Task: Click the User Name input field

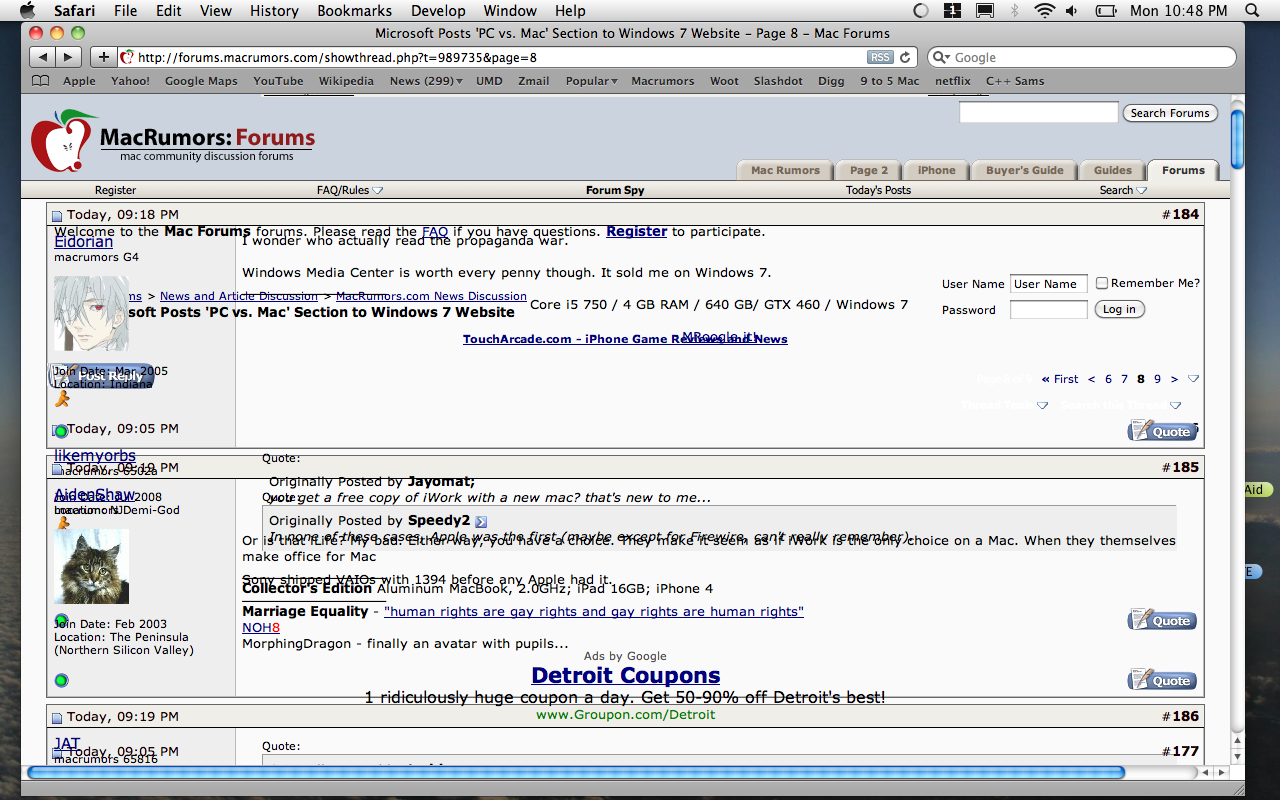Action: pos(1048,284)
